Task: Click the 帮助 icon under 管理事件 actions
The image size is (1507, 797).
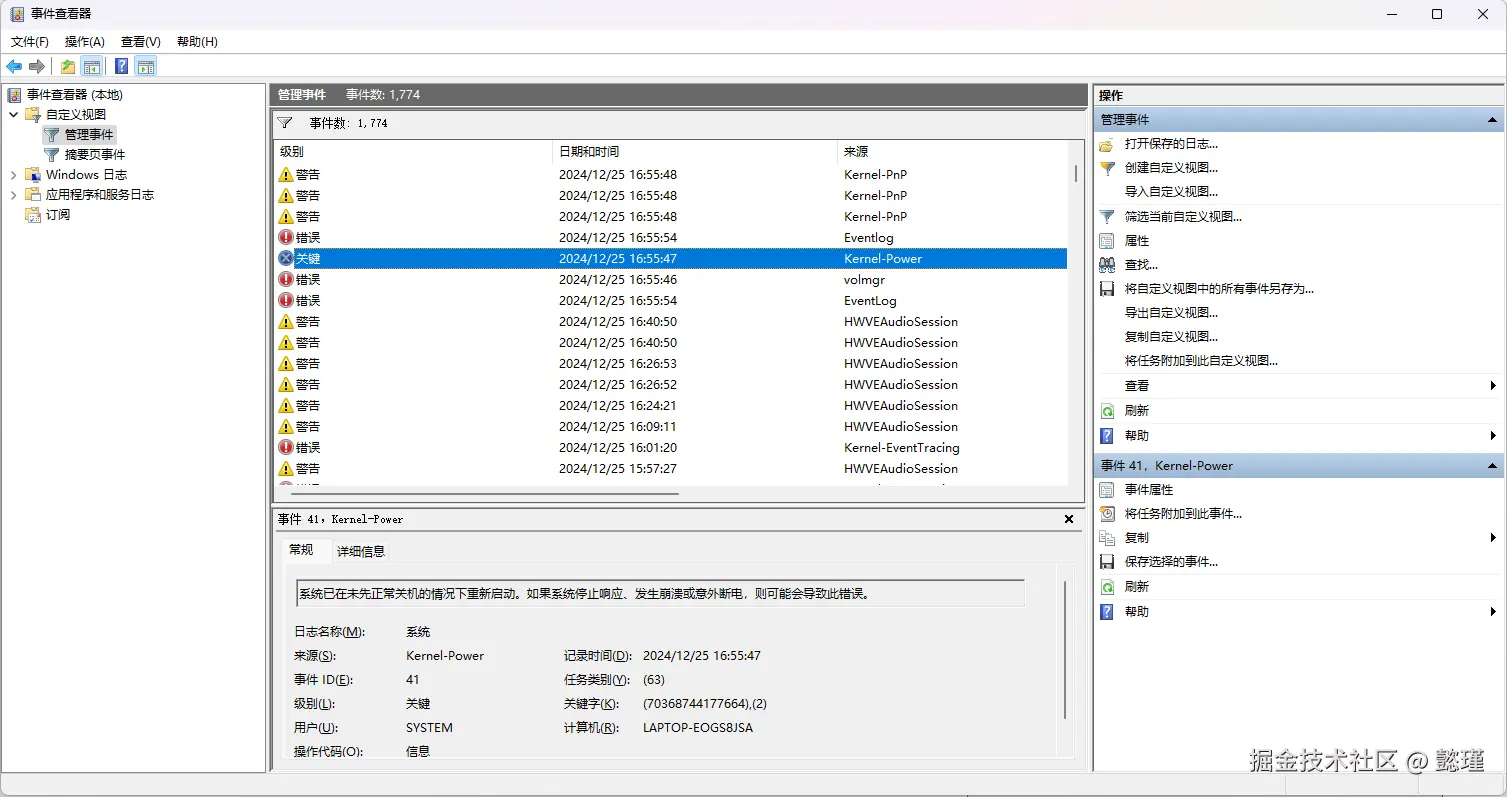Action: click(x=1107, y=436)
